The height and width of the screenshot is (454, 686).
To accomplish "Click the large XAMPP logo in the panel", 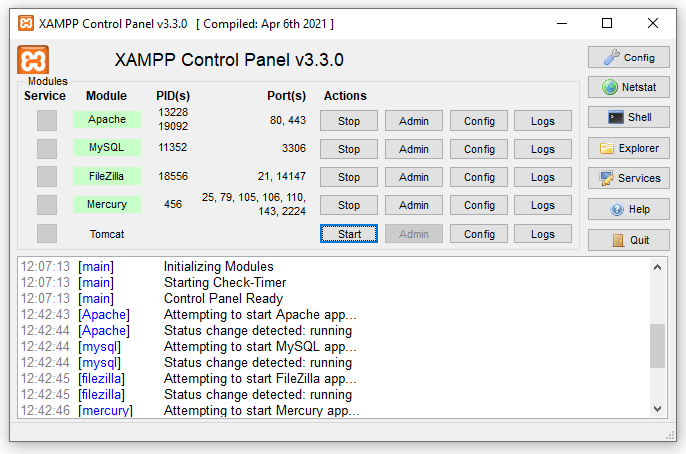I will (33, 59).
